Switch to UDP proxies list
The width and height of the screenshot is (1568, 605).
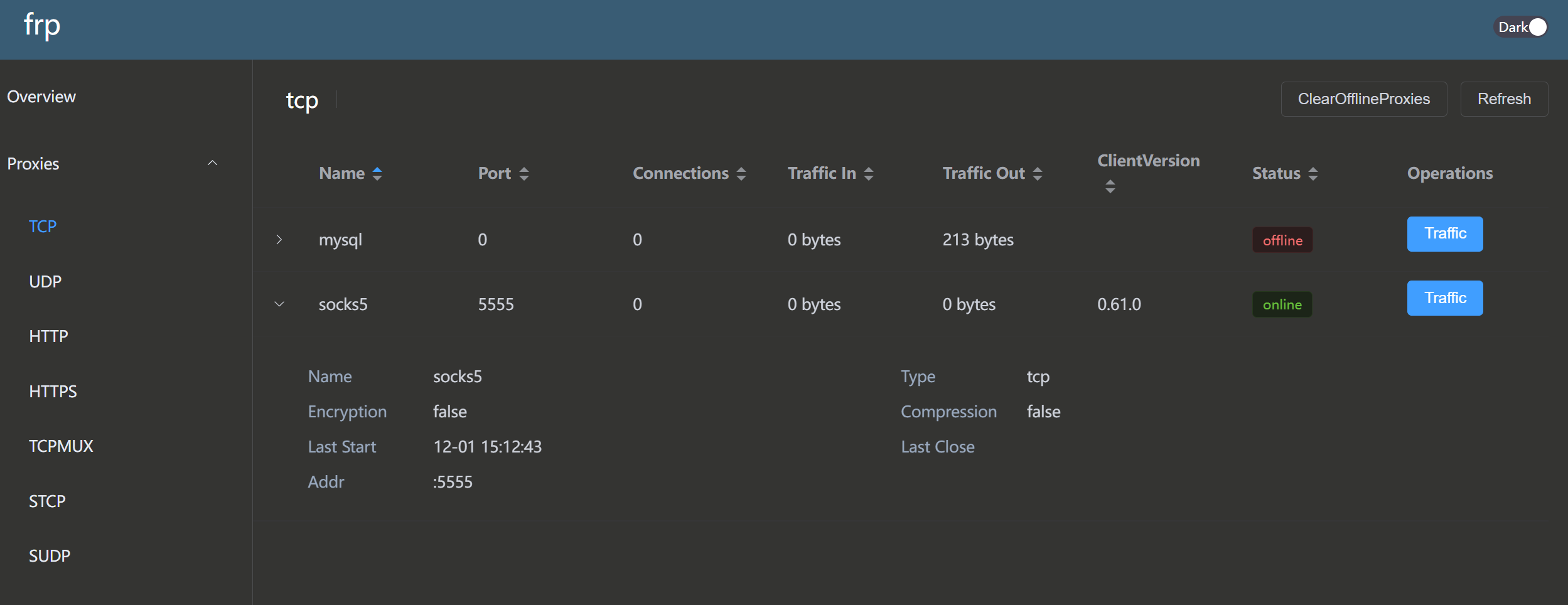coord(45,282)
